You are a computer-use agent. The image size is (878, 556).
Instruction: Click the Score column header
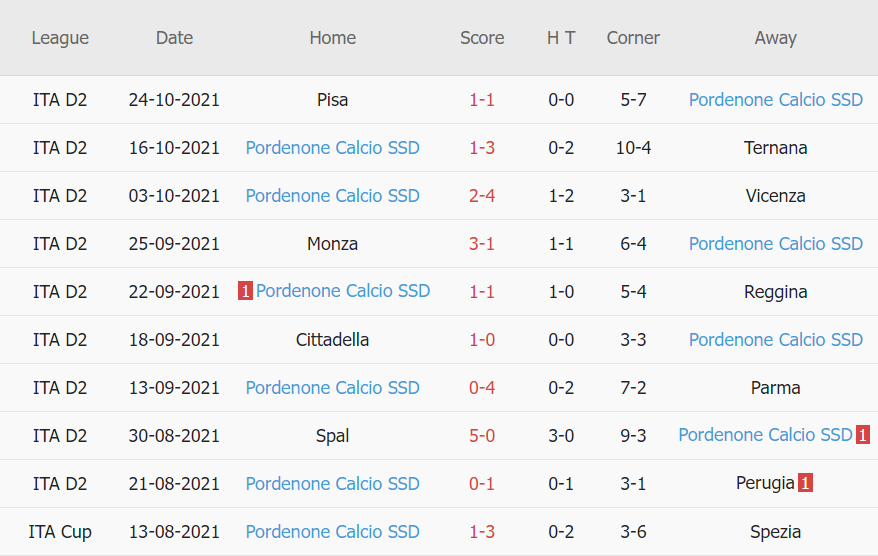tap(482, 38)
